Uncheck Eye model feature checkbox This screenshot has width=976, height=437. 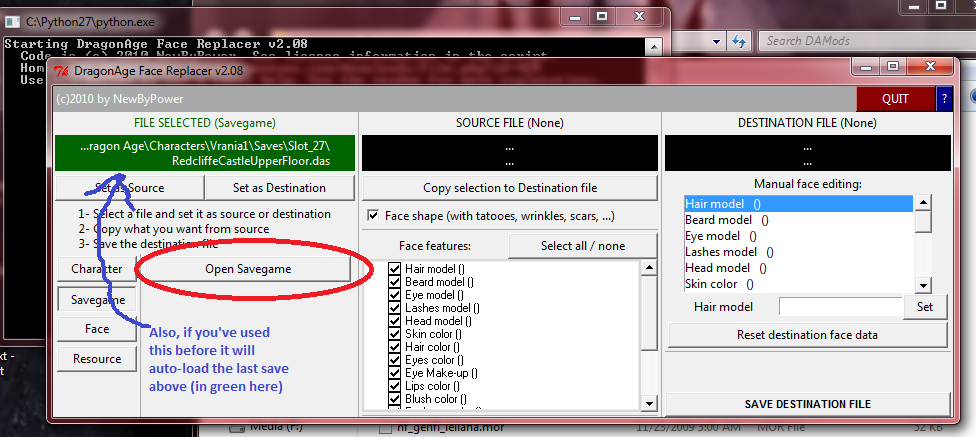(394, 295)
